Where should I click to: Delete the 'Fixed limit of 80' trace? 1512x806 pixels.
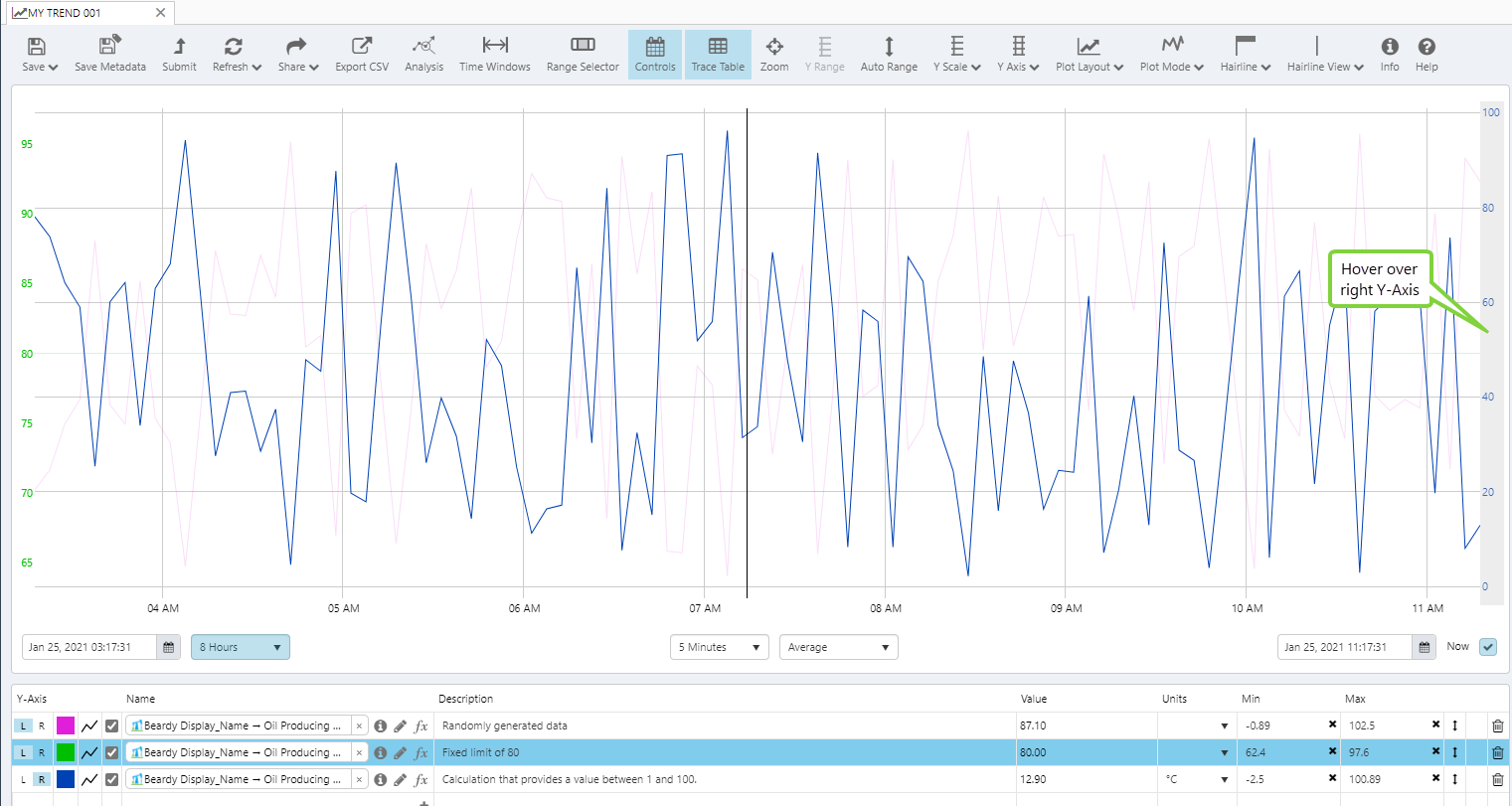coord(1497,753)
